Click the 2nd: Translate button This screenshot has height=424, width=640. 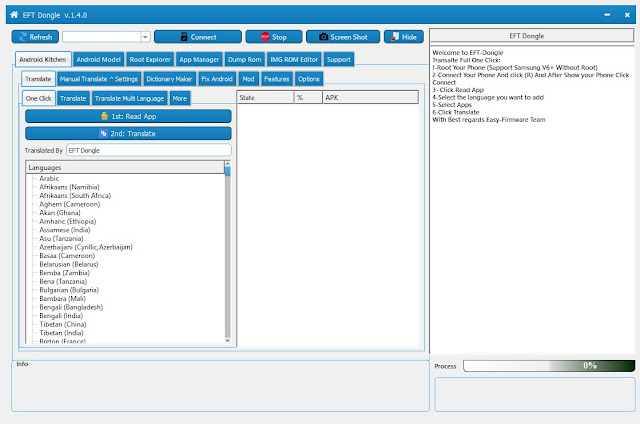point(128,133)
